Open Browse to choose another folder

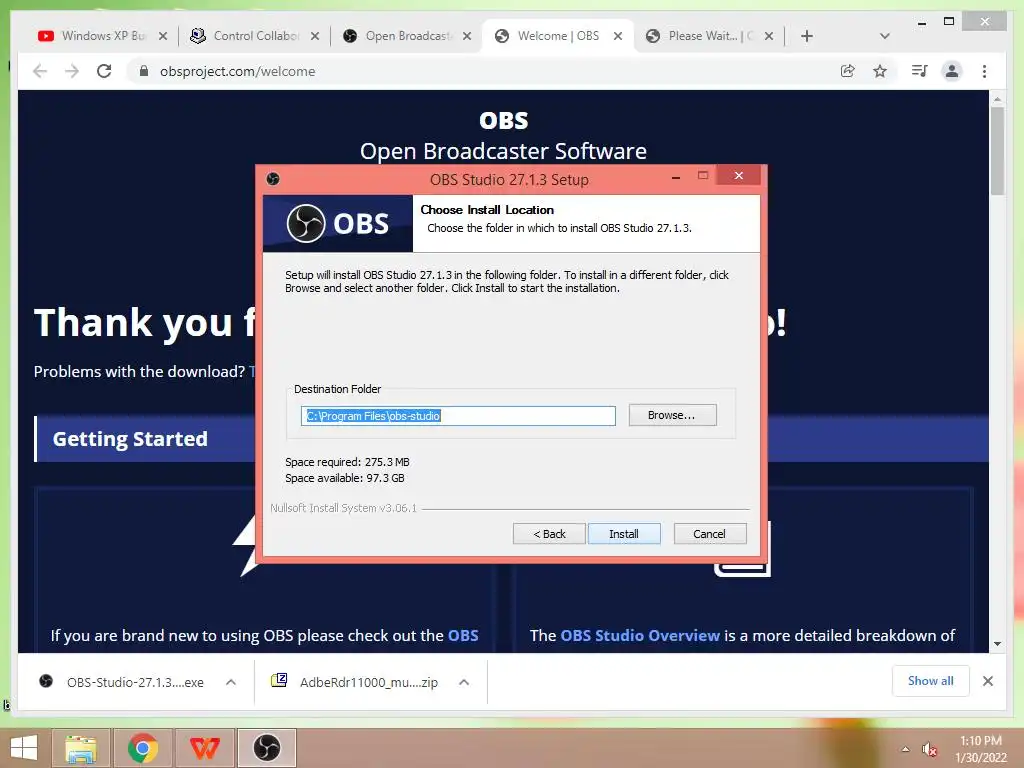[x=672, y=415]
